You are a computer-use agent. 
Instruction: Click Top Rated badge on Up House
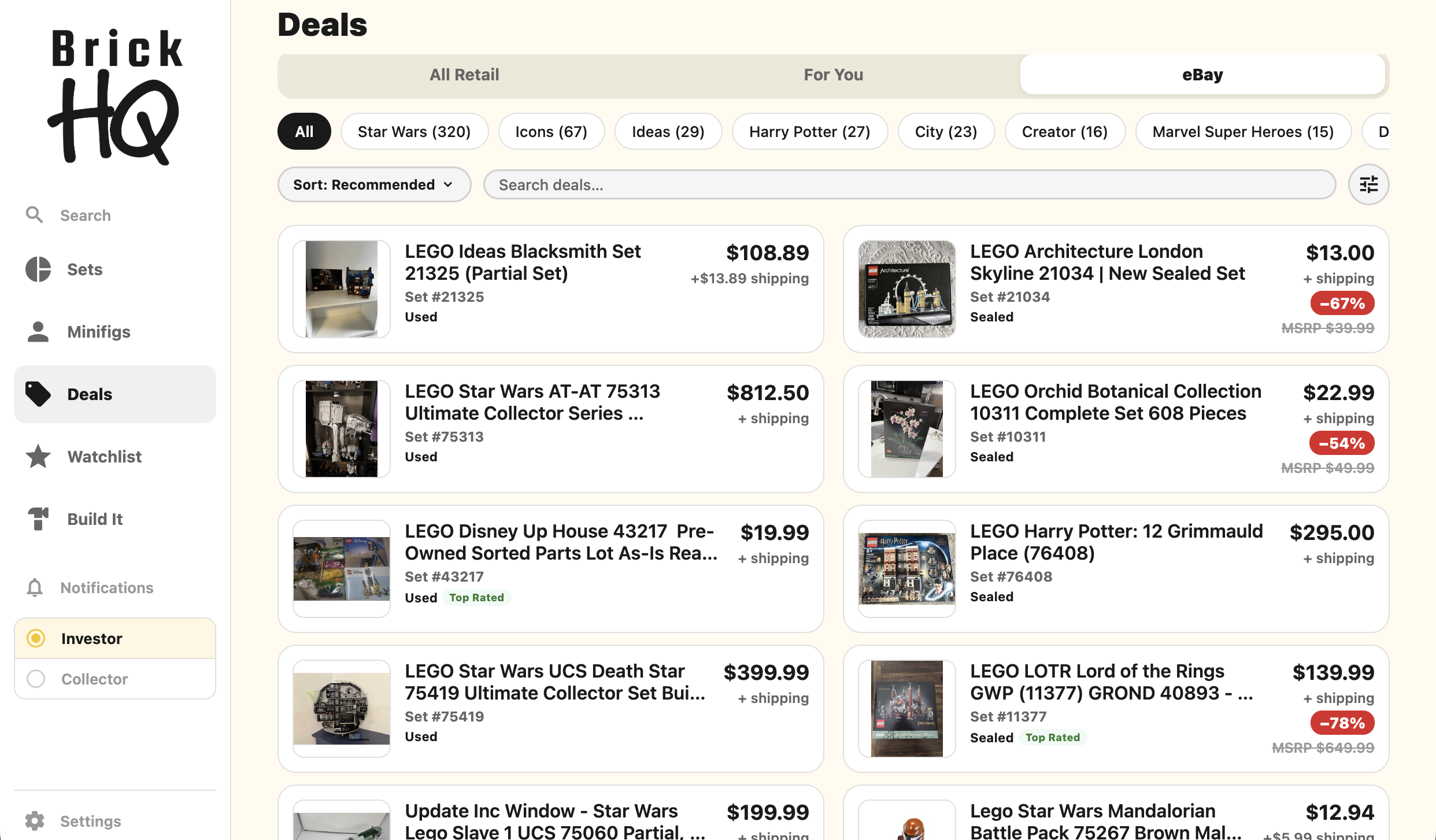477,598
